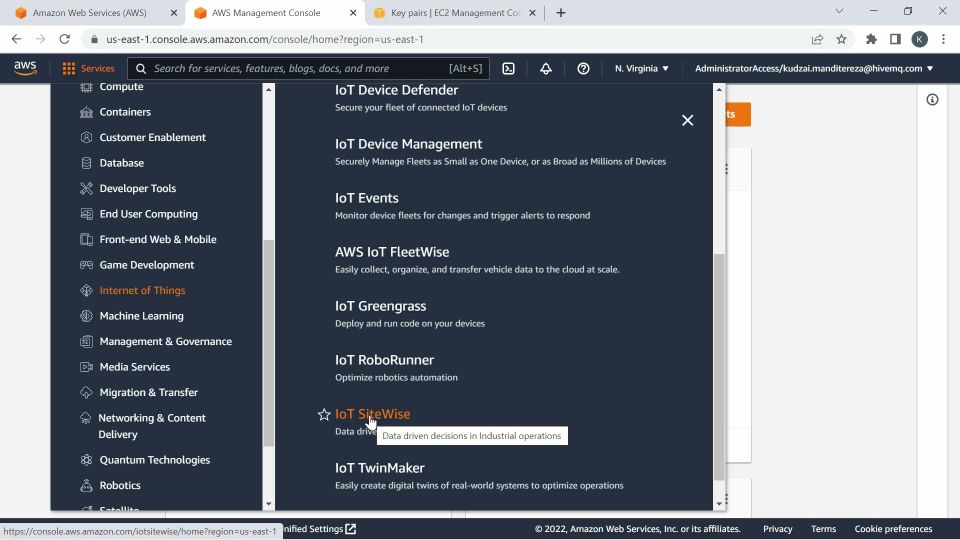The width and height of the screenshot is (960, 540).
Task: Click the scroll down arrow of category list
Action: point(268,504)
